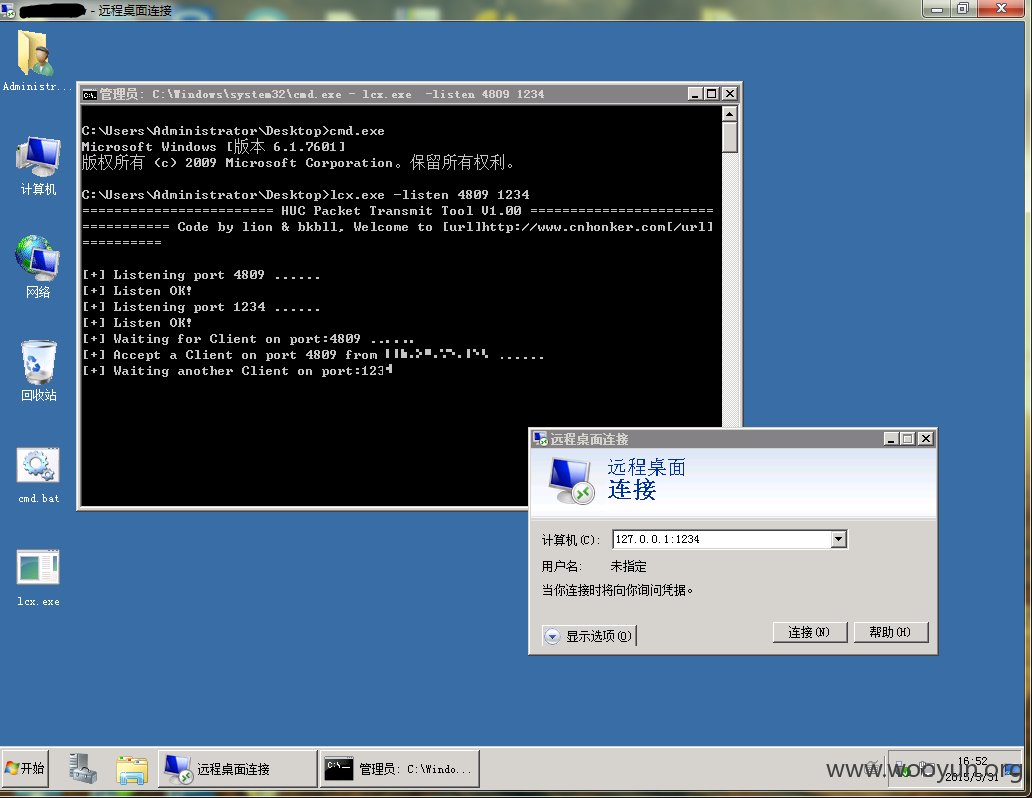1032x798 pixels.
Task: Click the 计算机 field containing 127.0.0.1:1234
Action: coord(729,539)
